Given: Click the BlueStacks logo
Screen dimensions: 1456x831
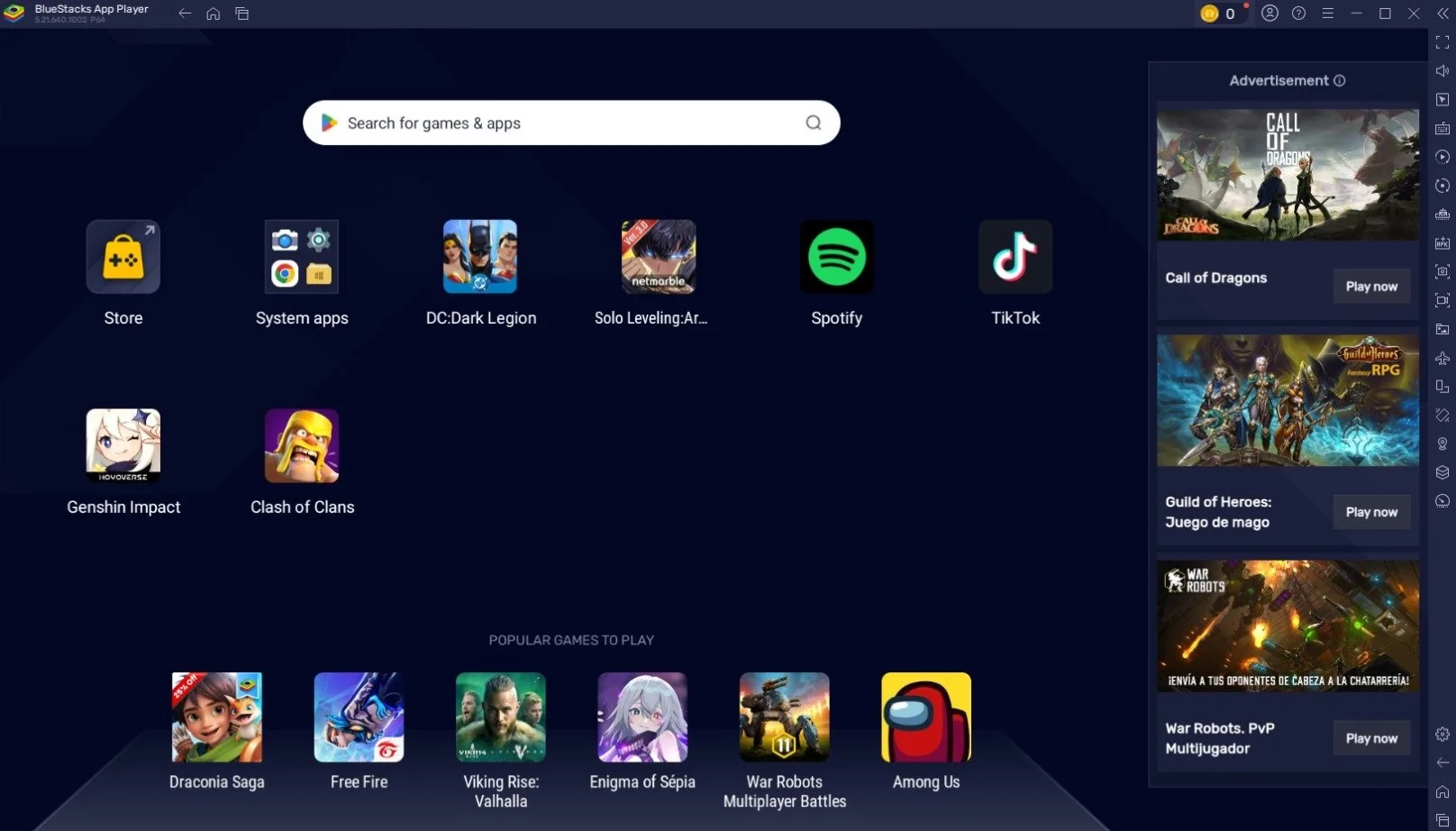Looking at the screenshot, I should (x=14, y=13).
